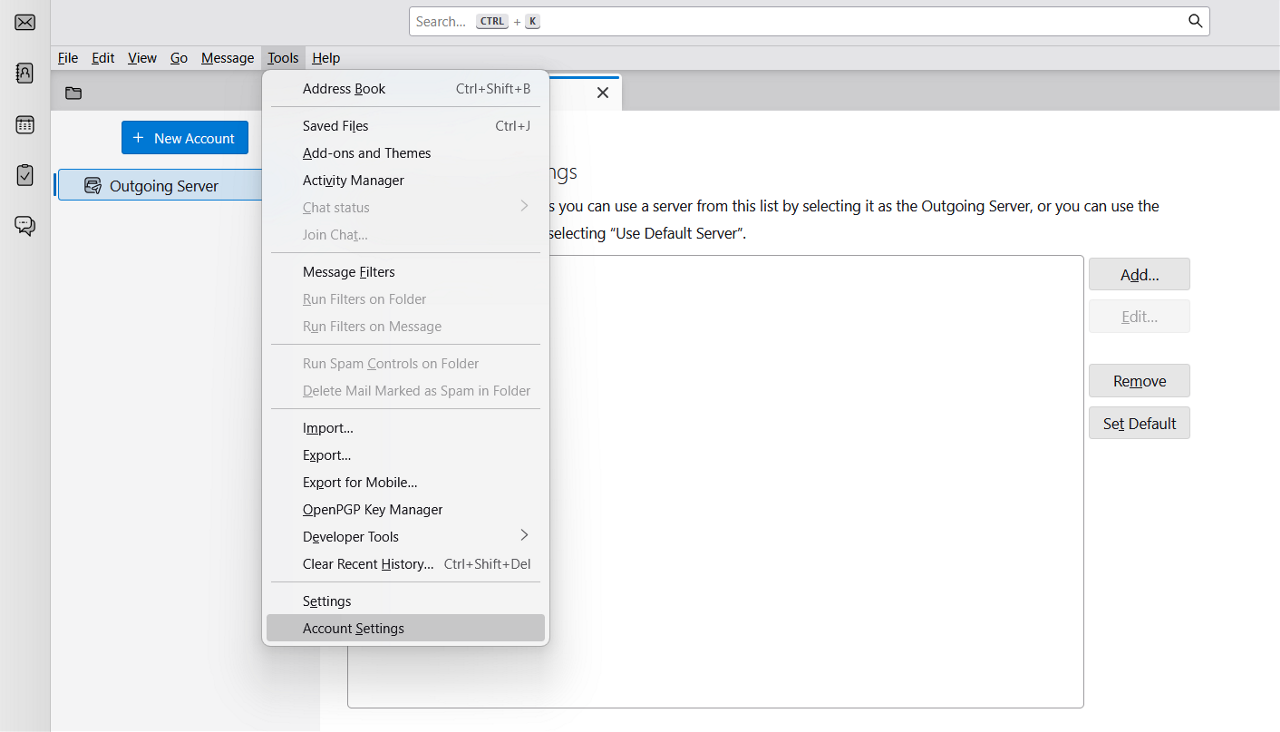This screenshot has height=732, width=1280.
Task: Open the Tasks space icon
Action: click(x=25, y=175)
